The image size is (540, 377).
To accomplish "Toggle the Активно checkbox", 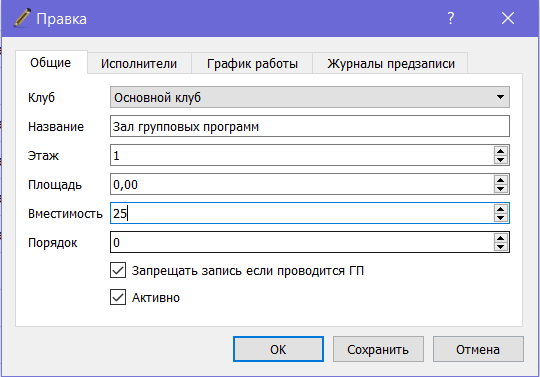I will pos(118,297).
